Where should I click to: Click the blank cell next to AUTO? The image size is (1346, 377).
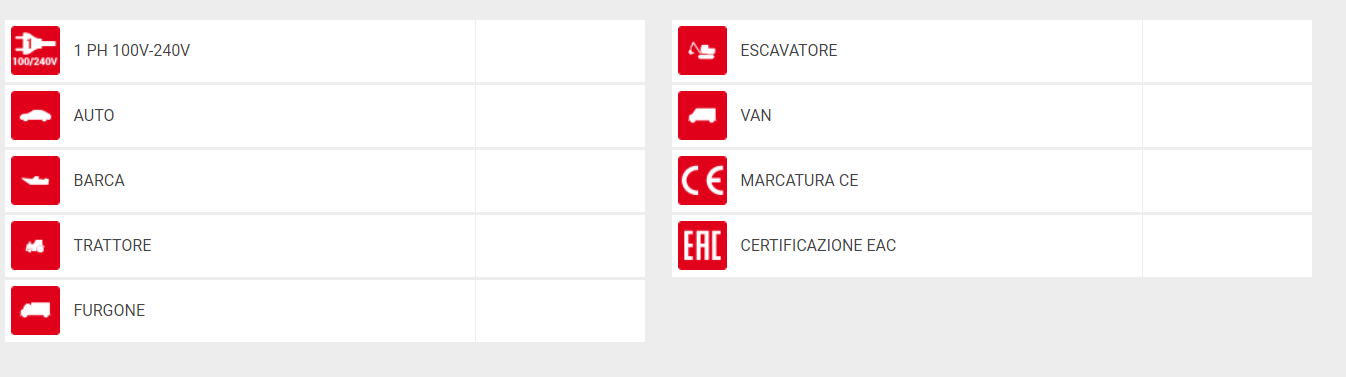[x=560, y=116]
